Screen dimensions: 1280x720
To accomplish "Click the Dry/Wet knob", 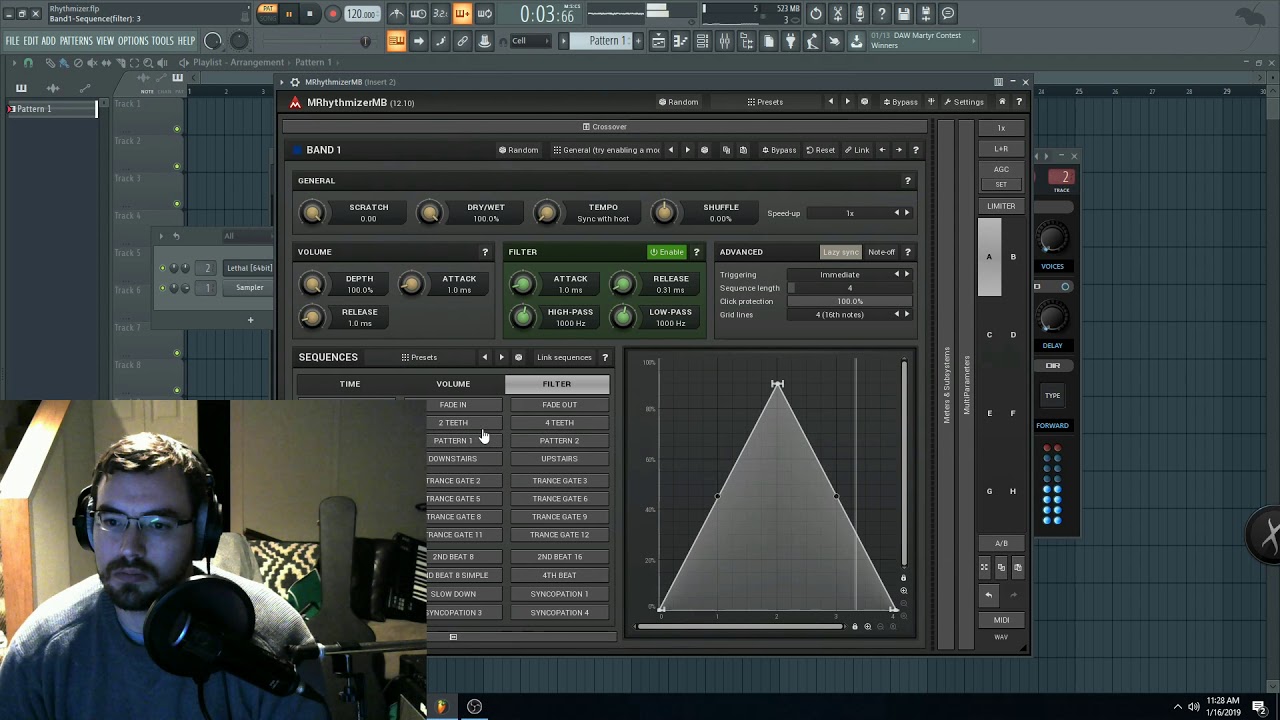I will (429, 213).
